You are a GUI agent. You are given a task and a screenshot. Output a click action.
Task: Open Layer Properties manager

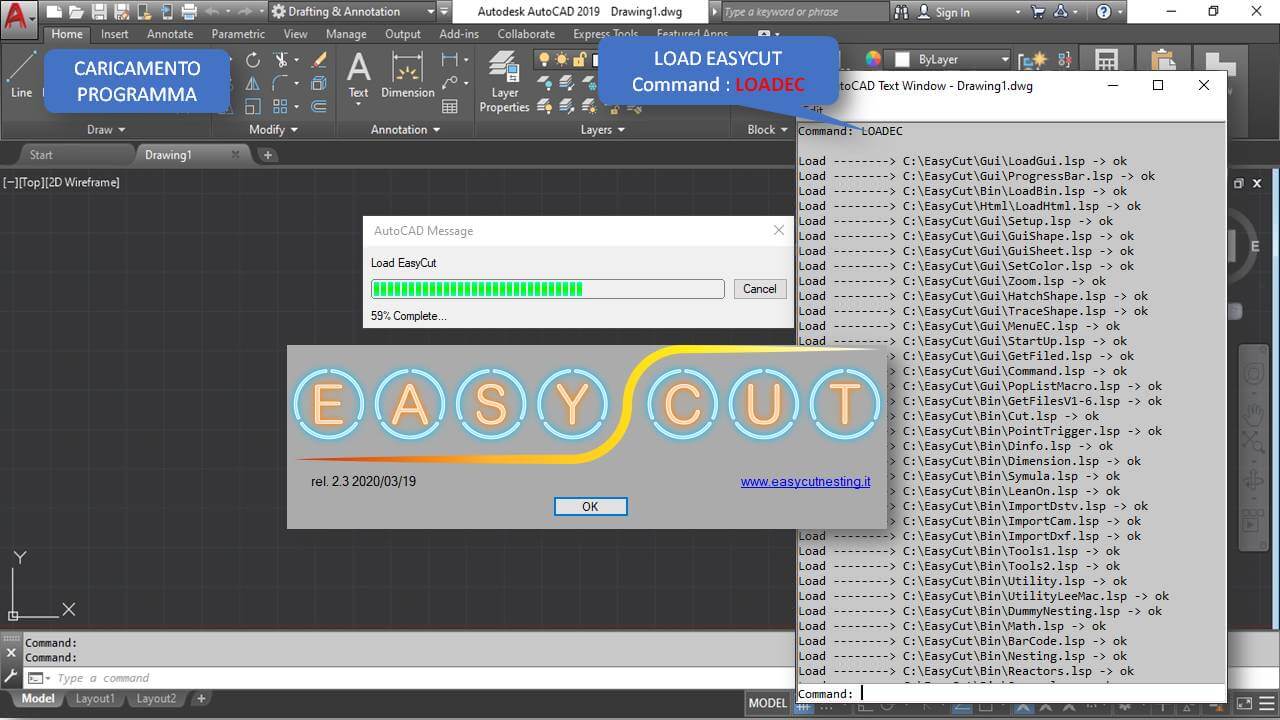click(504, 82)
